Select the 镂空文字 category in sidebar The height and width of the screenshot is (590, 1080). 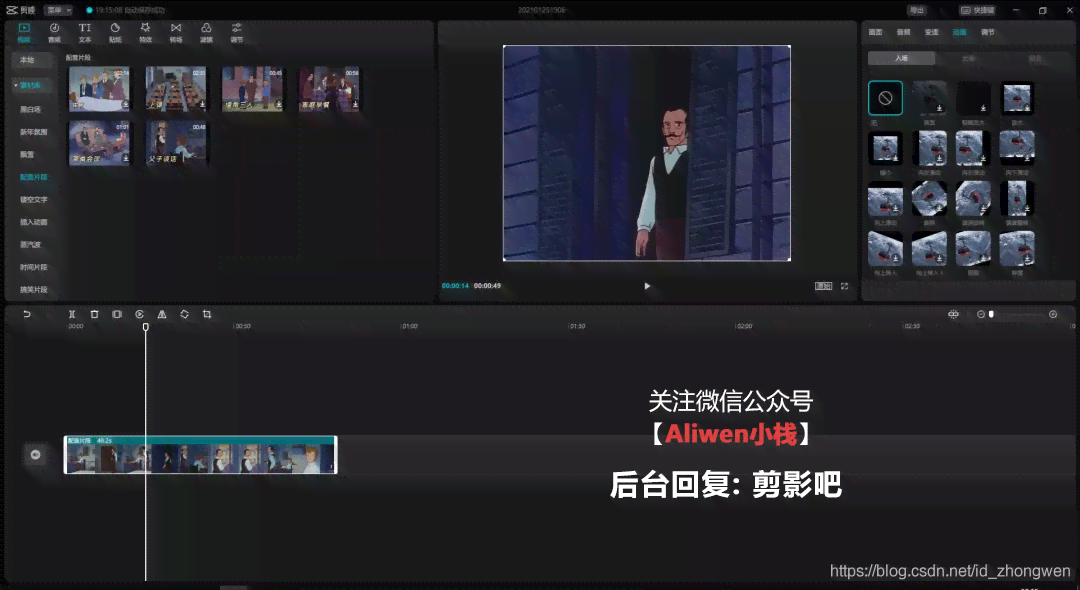point(34,200)
